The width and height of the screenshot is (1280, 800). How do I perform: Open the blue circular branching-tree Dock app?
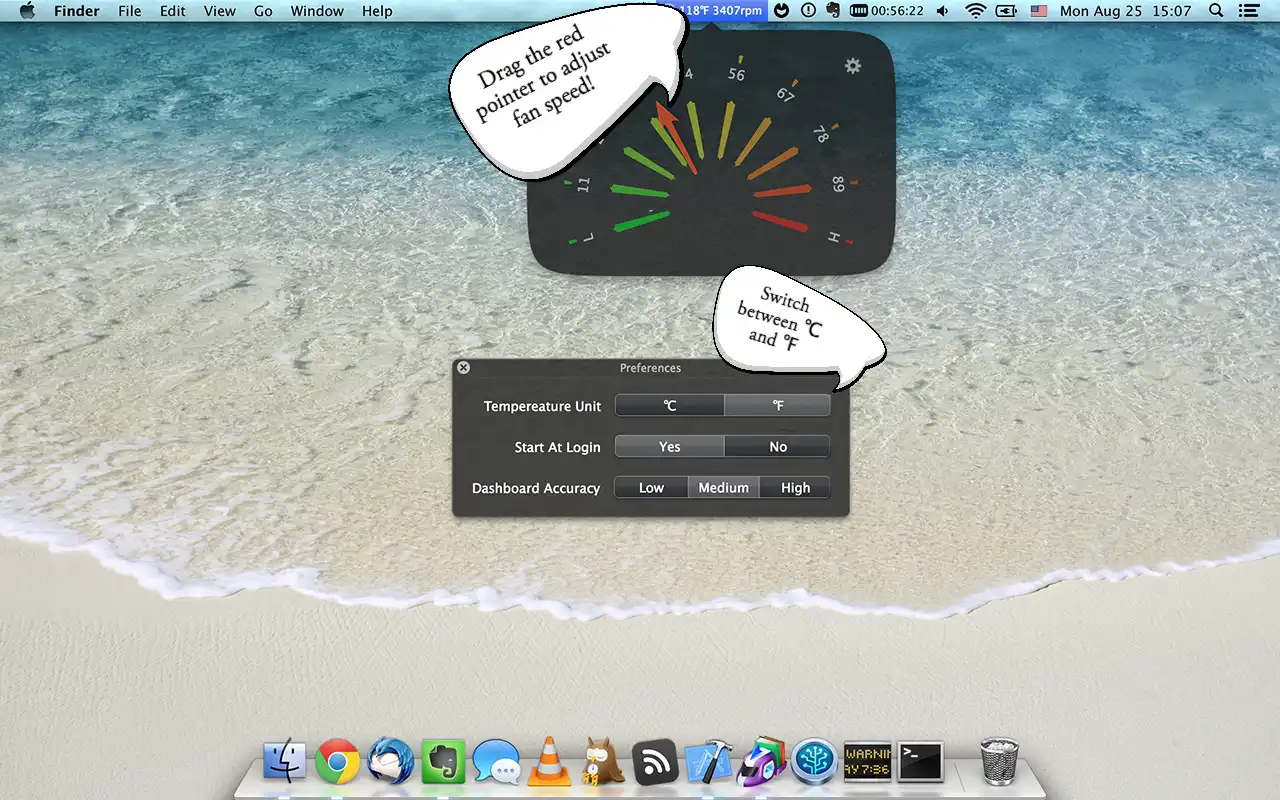[x=814, y=762]
